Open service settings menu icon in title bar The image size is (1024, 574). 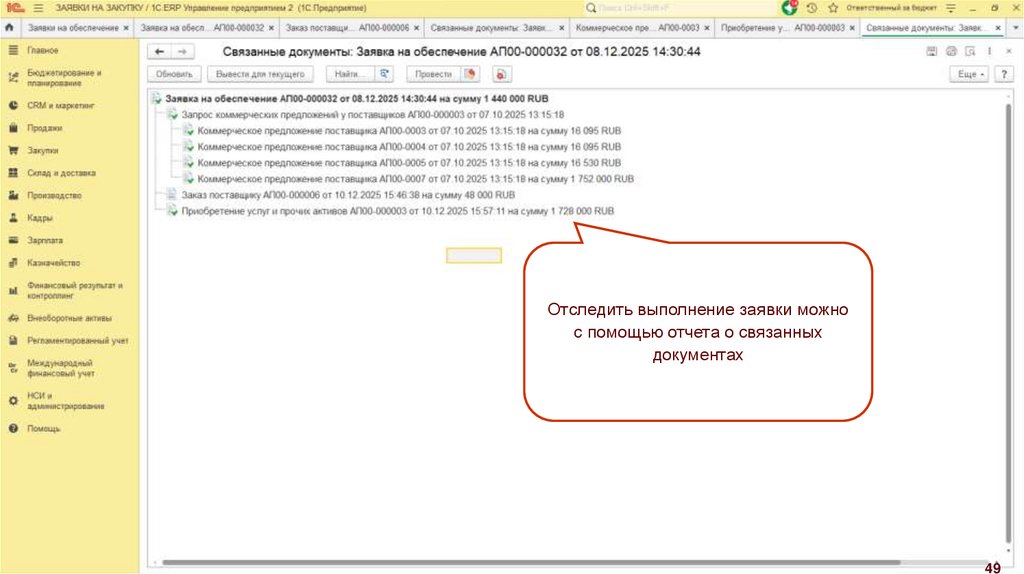pos(951,8)
